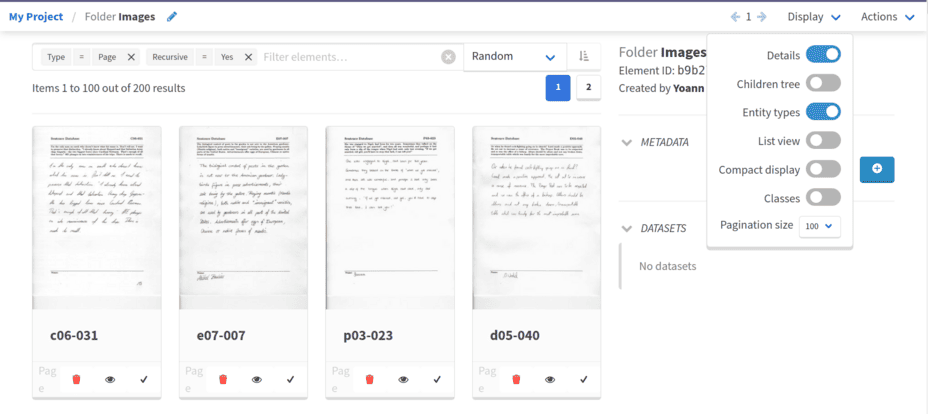Image resolution: width=928 pixels, height=414 pixels.
Task: Select page c06-031 with checkmark icon
Action: 143,379
